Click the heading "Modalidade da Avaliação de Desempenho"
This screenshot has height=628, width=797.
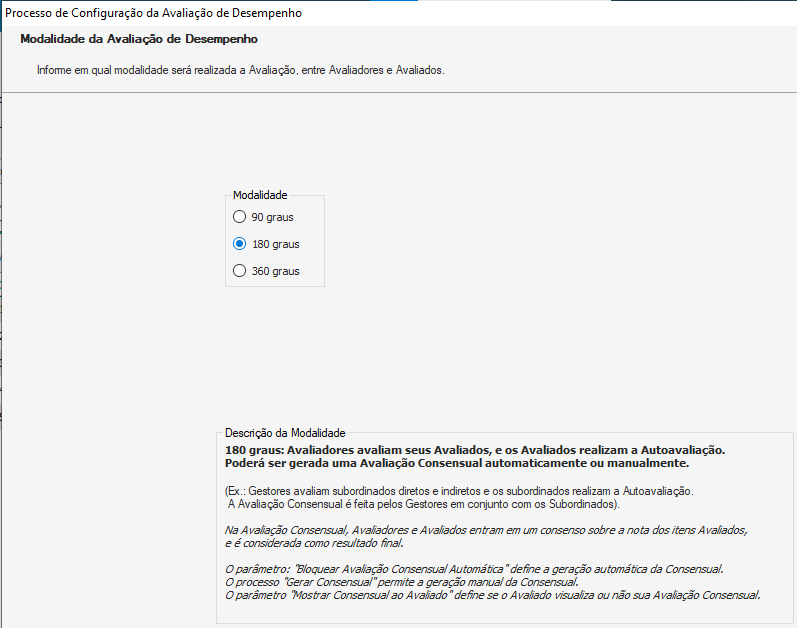point(139,39)
